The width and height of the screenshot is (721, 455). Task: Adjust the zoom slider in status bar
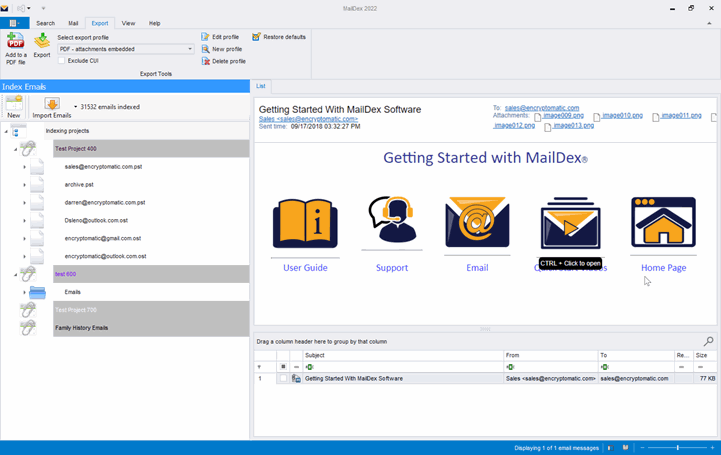(x=677, y=448)
